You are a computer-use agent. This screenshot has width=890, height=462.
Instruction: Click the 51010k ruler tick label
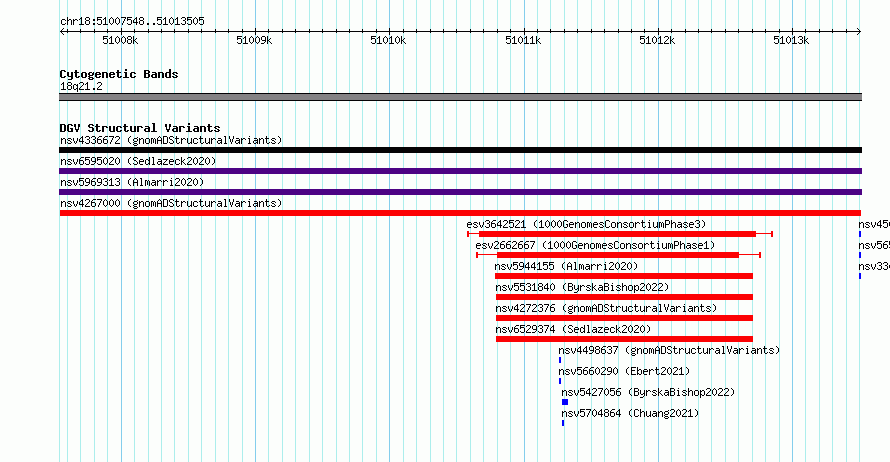388,40
